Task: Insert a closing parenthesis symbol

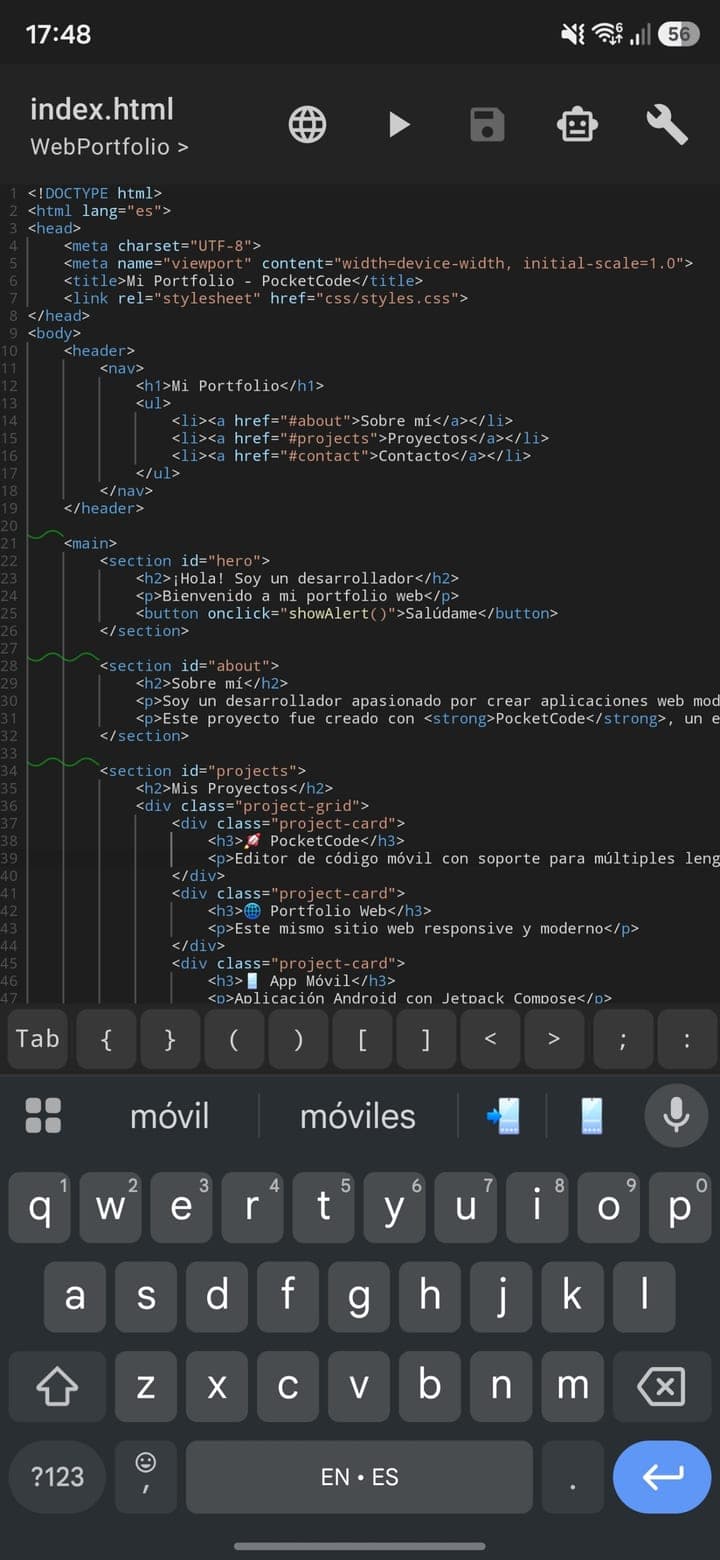Action: point(298,1039)
